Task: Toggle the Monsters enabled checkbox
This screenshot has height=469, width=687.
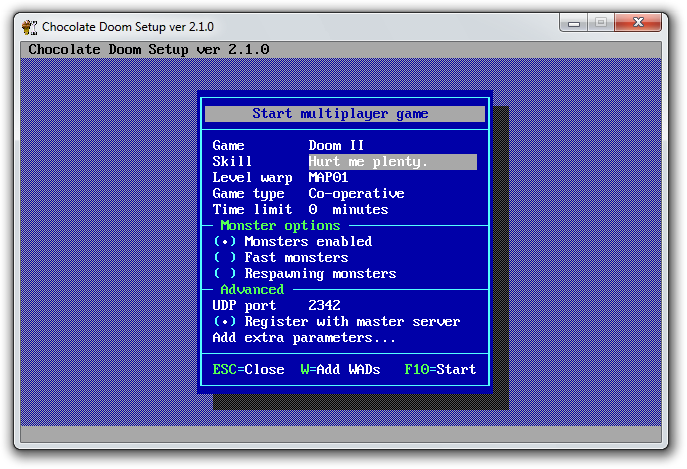Action: point(225,242)
